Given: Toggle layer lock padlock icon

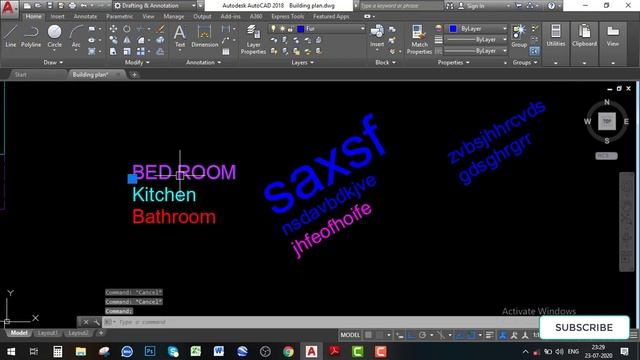Looking at the screenshot, I should tap(290, 29).
